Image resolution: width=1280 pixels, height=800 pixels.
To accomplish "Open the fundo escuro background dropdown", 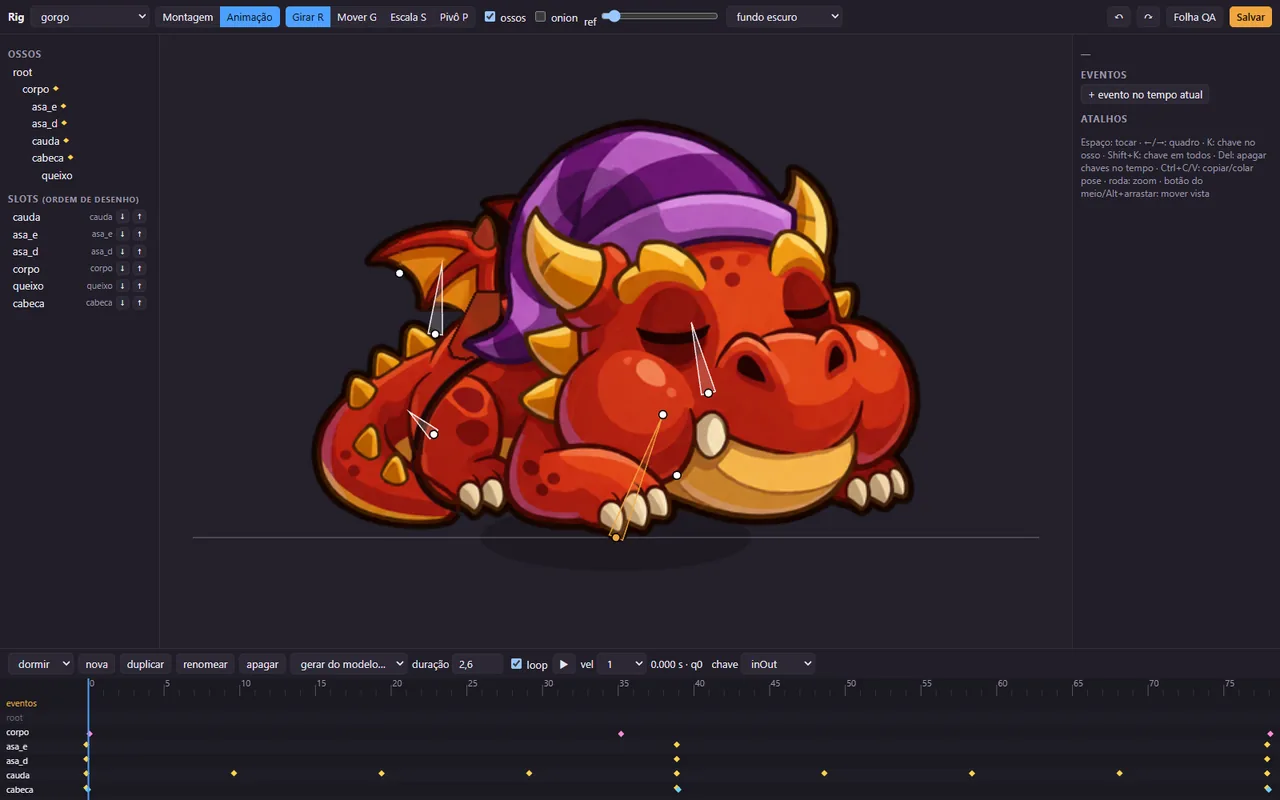I will [x=784, y=17].
